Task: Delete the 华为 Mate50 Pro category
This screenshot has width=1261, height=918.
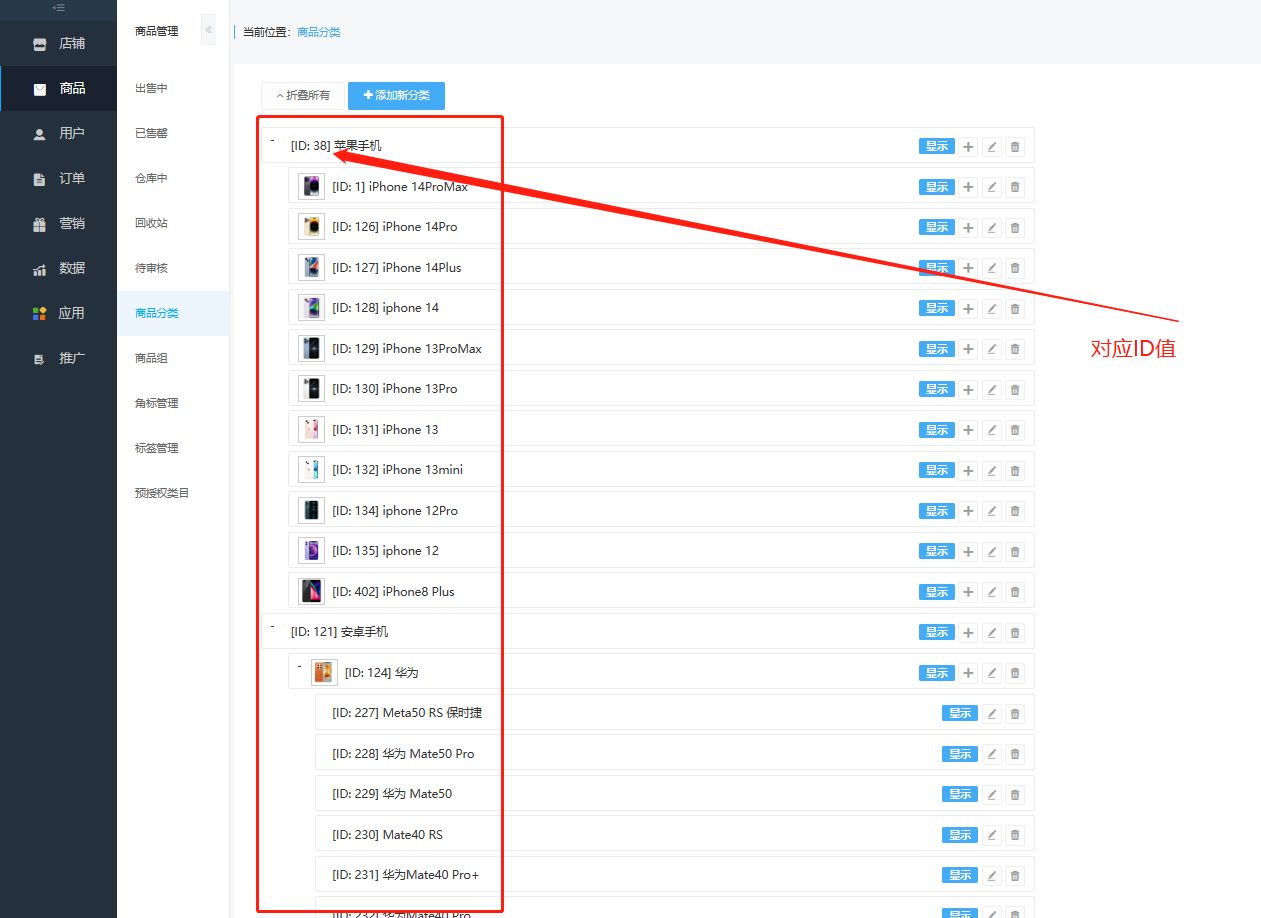Action: point(1015,755)
